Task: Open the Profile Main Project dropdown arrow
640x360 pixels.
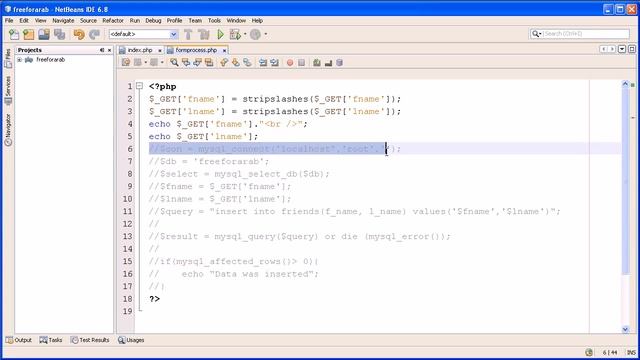Action: [266, 34]
